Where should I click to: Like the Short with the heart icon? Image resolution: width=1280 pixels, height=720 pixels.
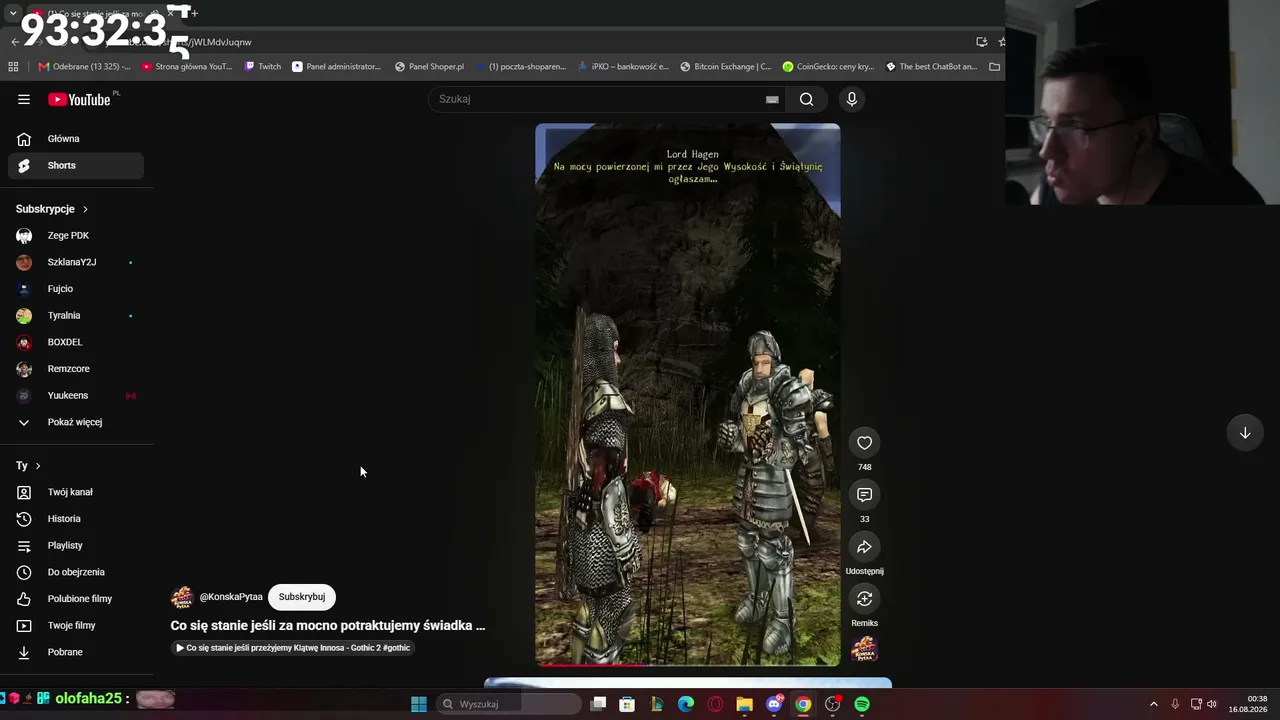(864, 443)
